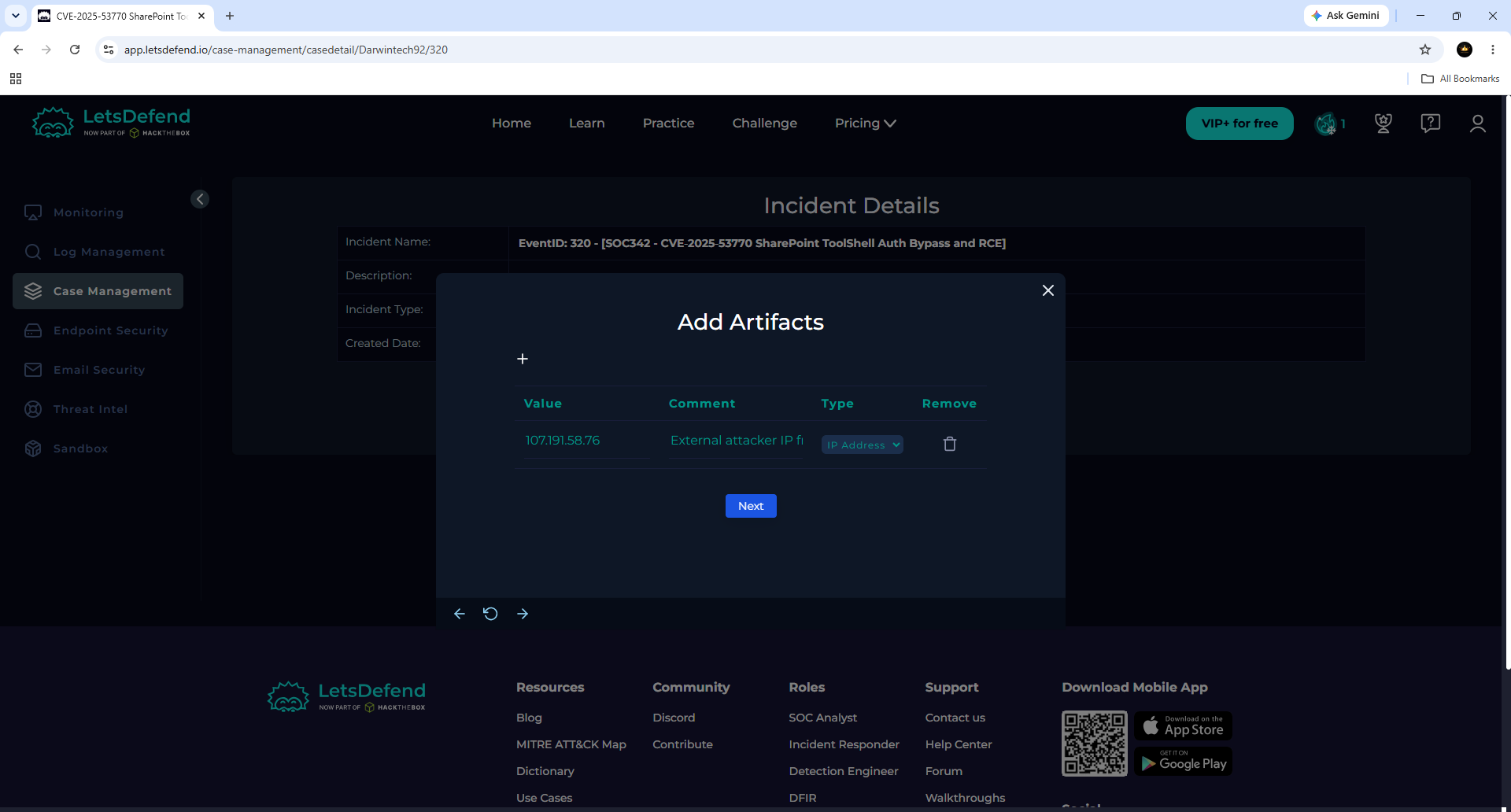Close the Add Artifacts dialog
The height and width of the screenshot is (812, 1511).
(x=1048, y=290)
